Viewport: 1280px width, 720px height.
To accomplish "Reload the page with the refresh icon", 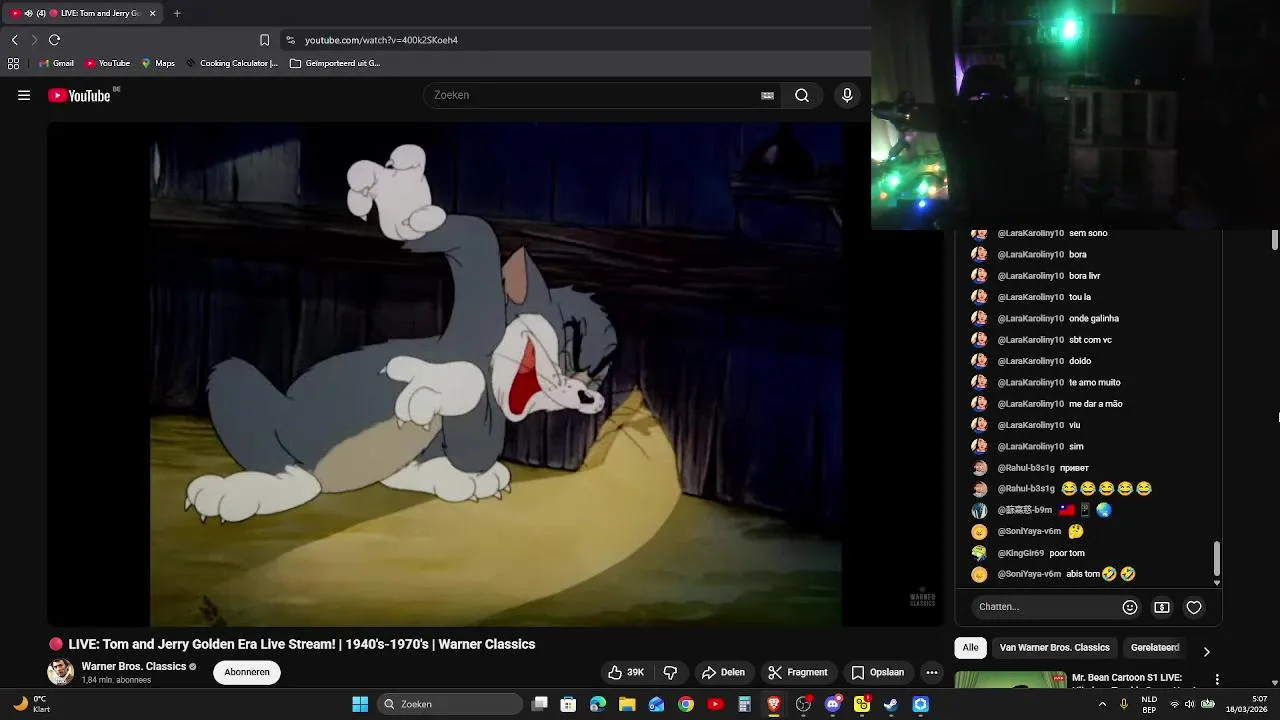I will coord(54,40).
